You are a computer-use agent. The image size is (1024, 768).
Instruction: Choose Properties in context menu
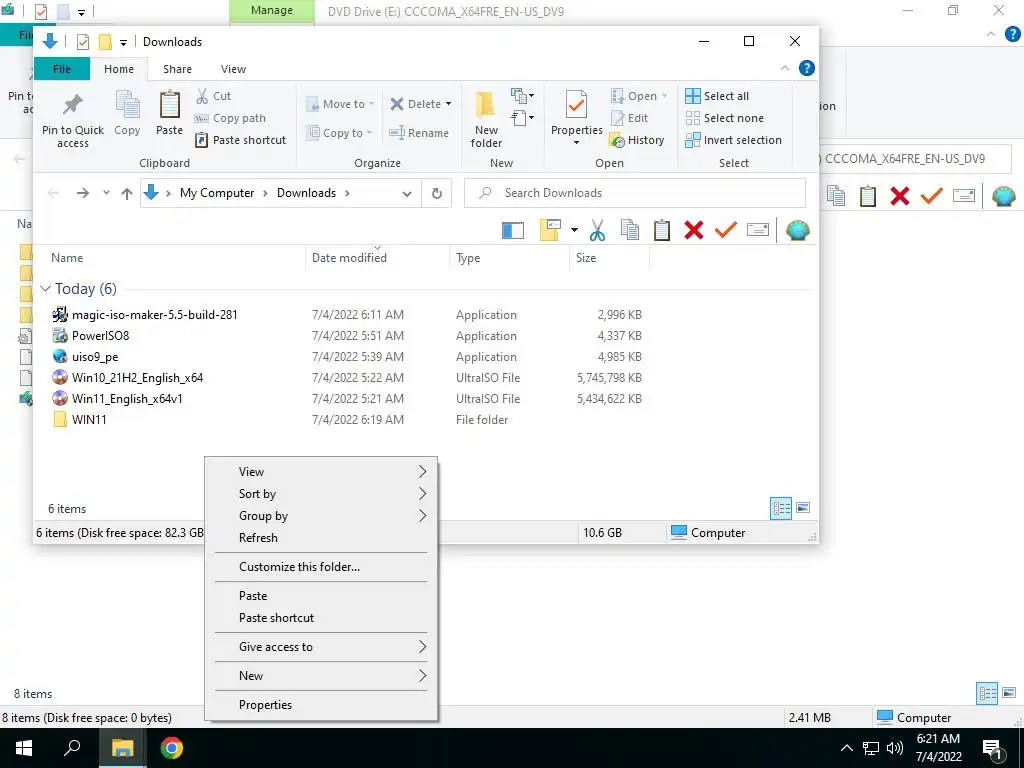point(321,705)
